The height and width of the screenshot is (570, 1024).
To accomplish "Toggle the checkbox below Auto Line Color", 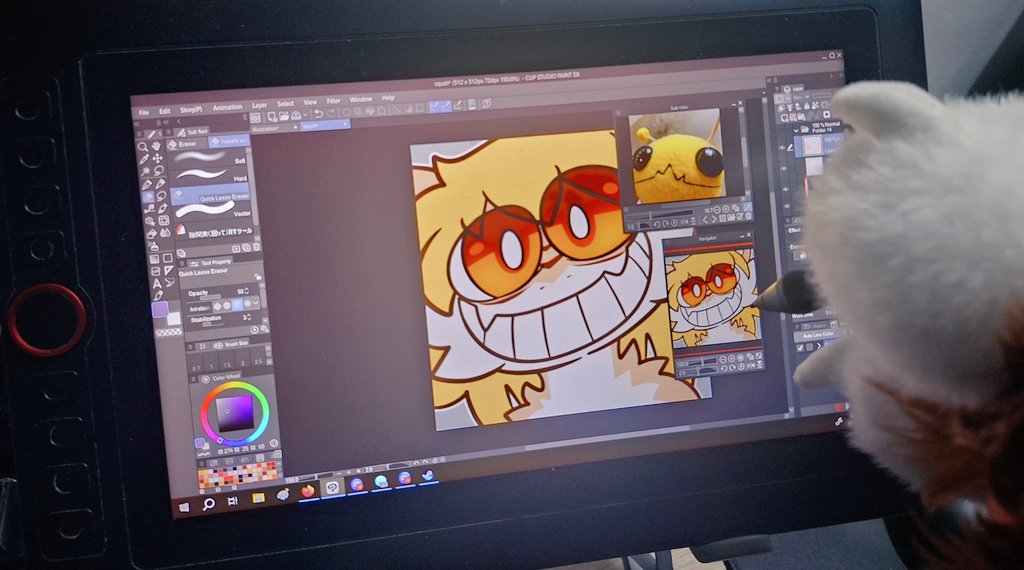I will click(x=801, y=347).
